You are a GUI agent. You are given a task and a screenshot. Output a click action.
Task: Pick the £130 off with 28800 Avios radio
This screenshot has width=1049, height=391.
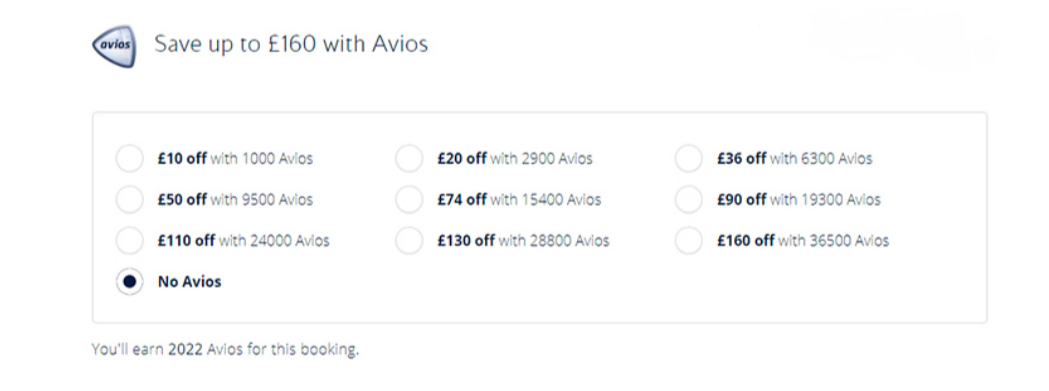click(x=409, y=240)
